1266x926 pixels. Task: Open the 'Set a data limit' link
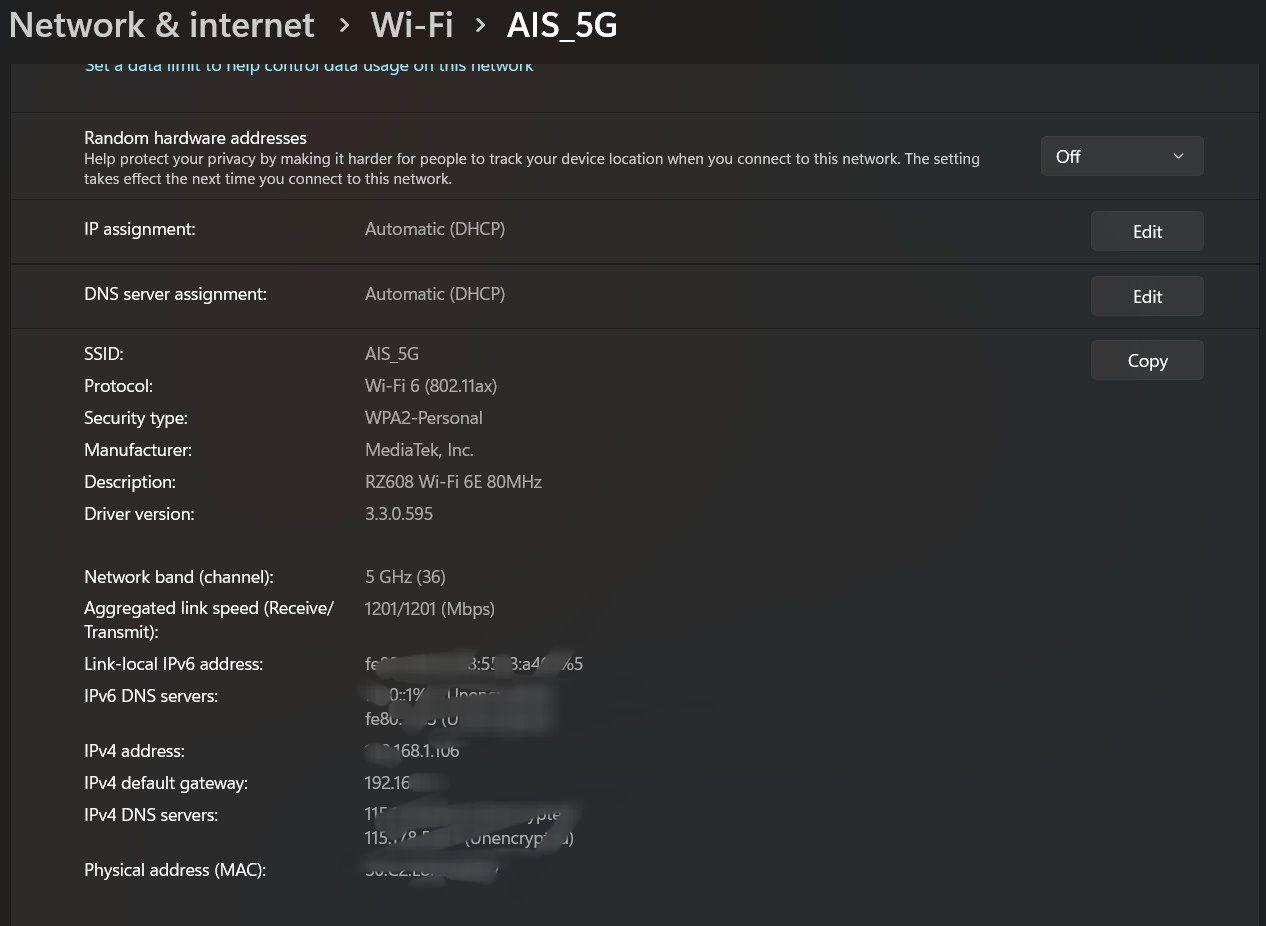[309, 66]
